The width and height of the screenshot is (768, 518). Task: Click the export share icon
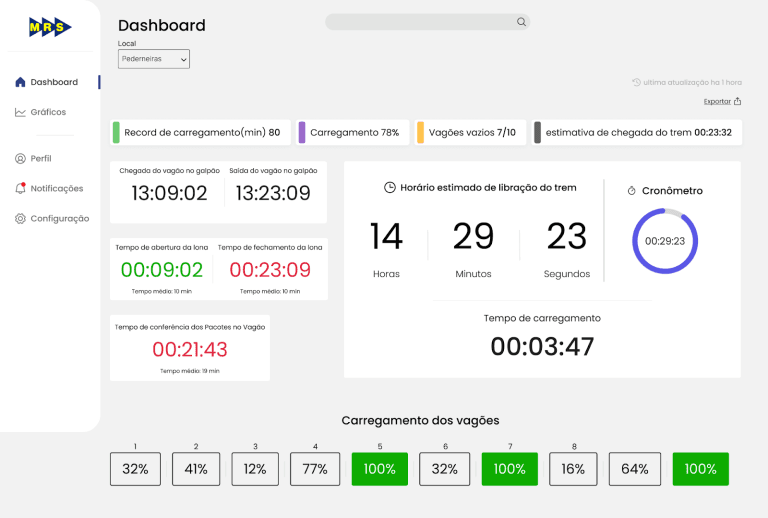click(737, 101)
